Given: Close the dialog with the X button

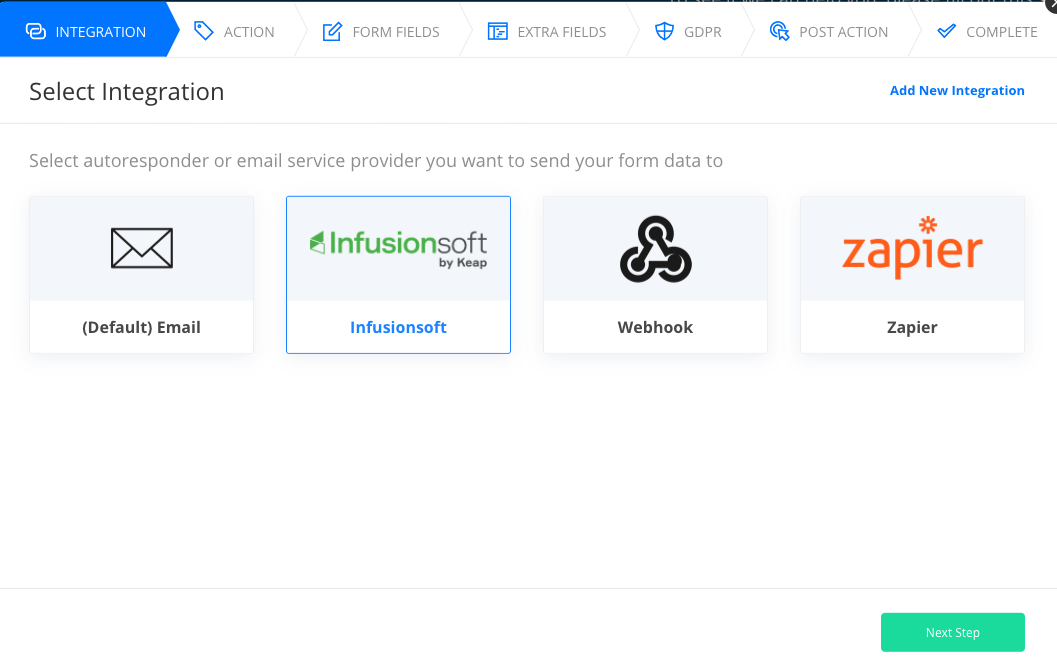Looking at the screenshot, I should point(1050,5).
